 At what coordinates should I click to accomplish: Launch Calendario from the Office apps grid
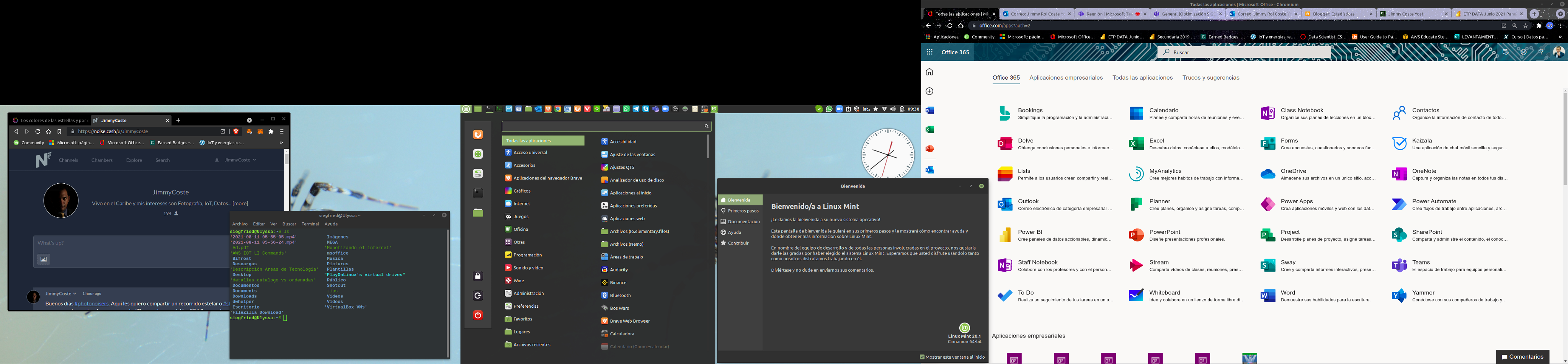pos(1186,113)
